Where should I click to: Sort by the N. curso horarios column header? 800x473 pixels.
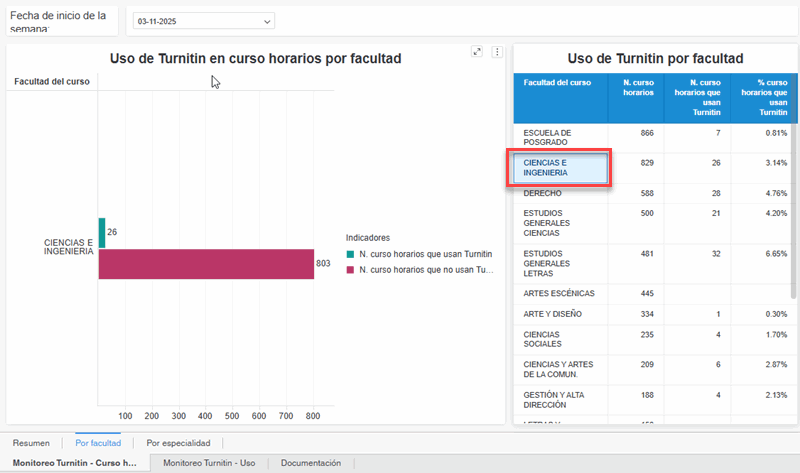(638, 87)
